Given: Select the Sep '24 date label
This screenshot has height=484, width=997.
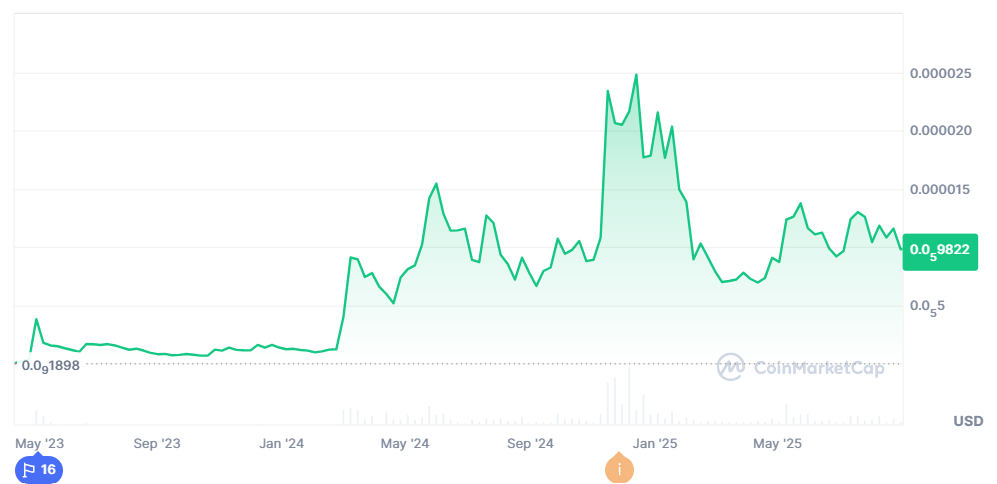Looking at the screenshot, I should coord(531,443).
